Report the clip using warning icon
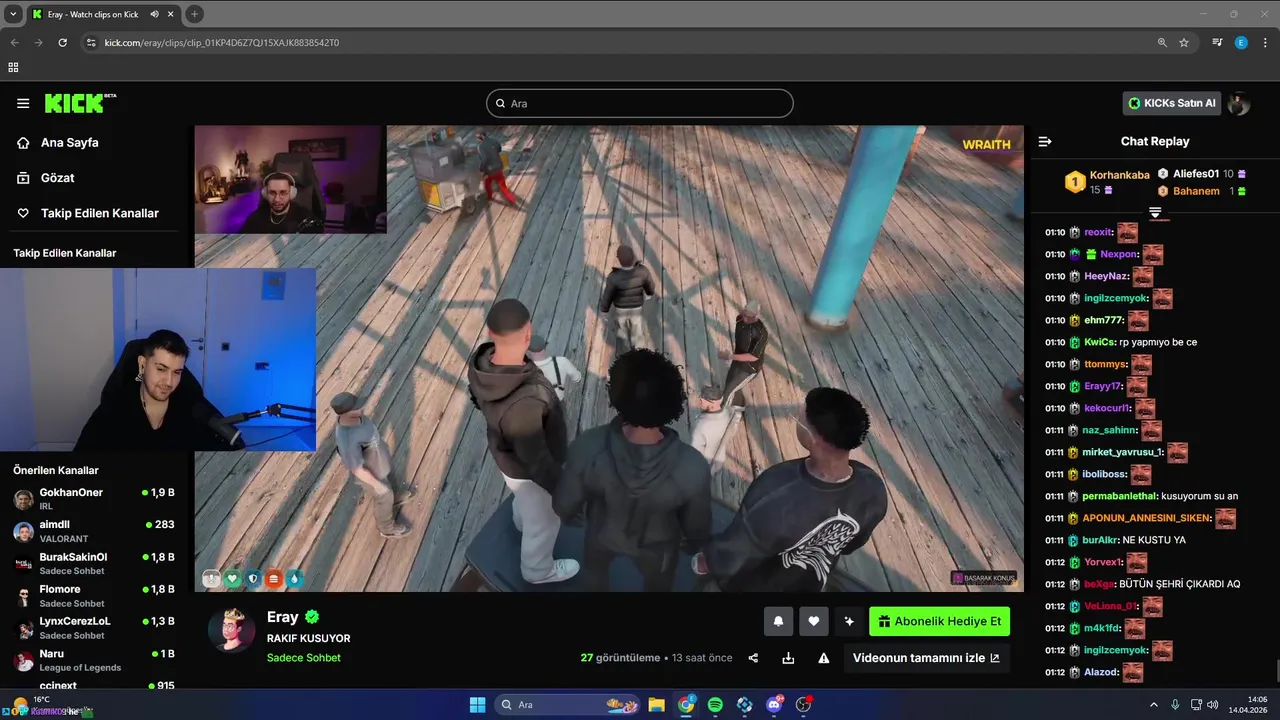 click(824, 658)
